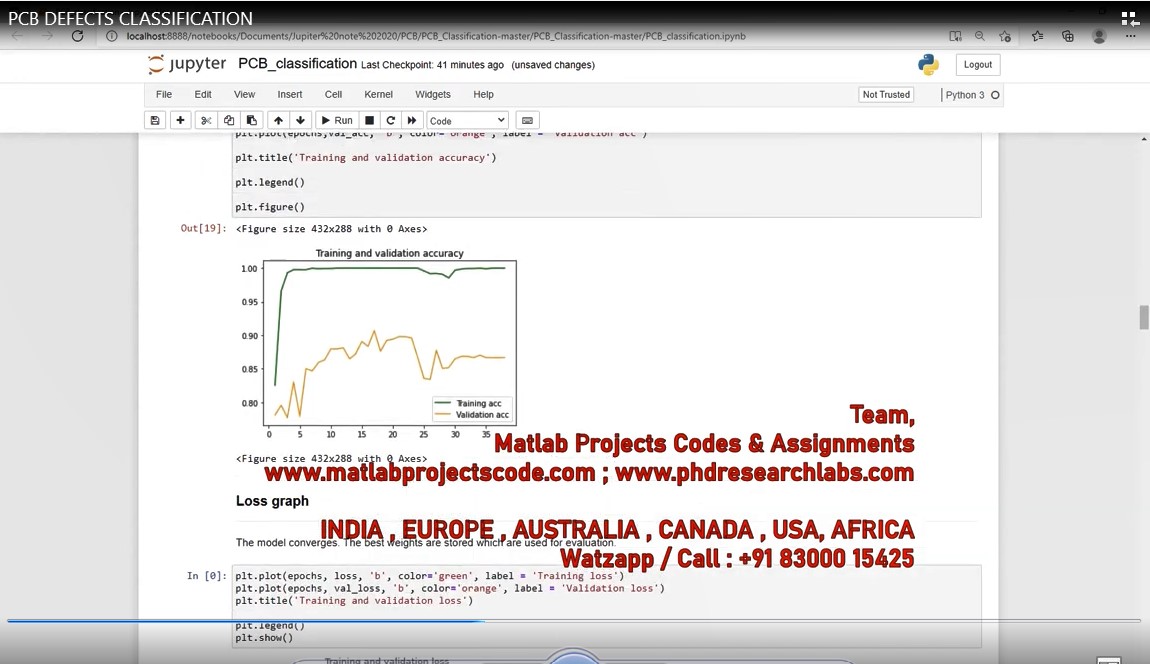Click the site information icon in address bar

coord(111,36)
